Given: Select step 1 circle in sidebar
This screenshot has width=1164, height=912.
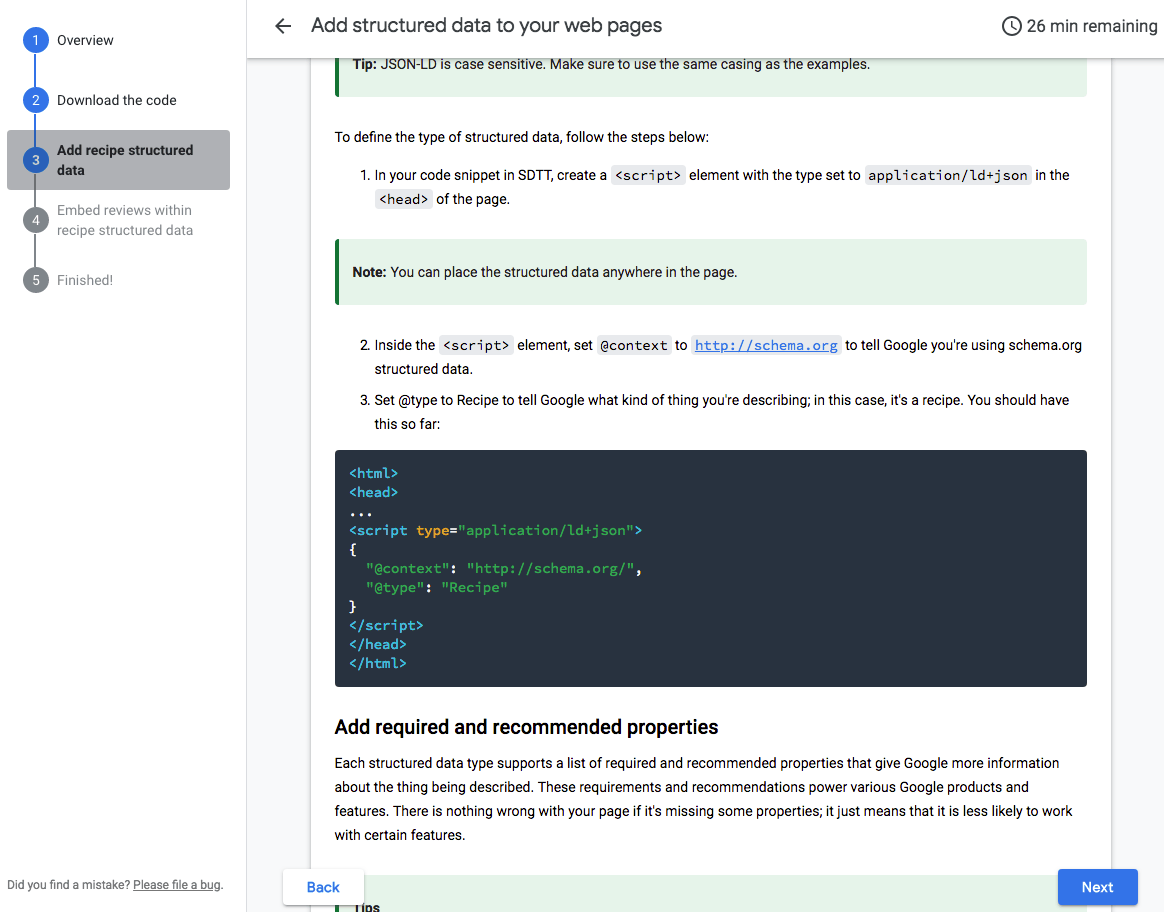Looking at the screenshot, I should 36,40.
